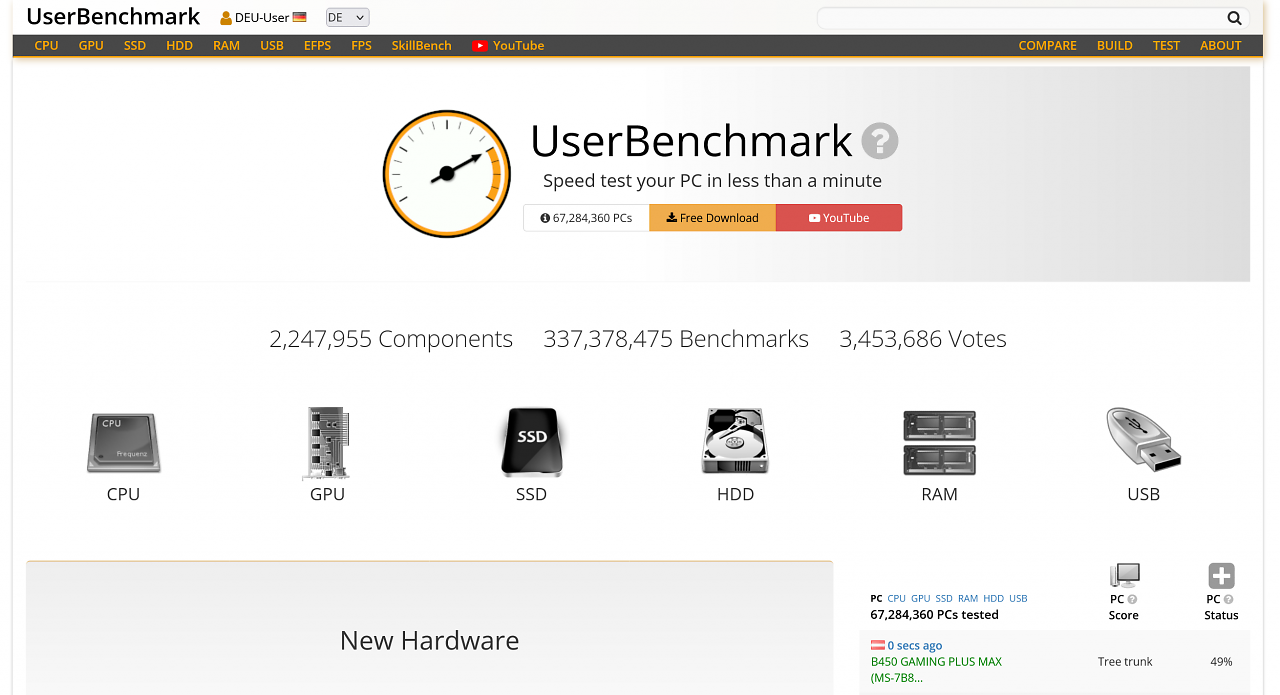Click the PC Status help question mark
This screenshot has width=1280, height=695.
coord(1229,600)
